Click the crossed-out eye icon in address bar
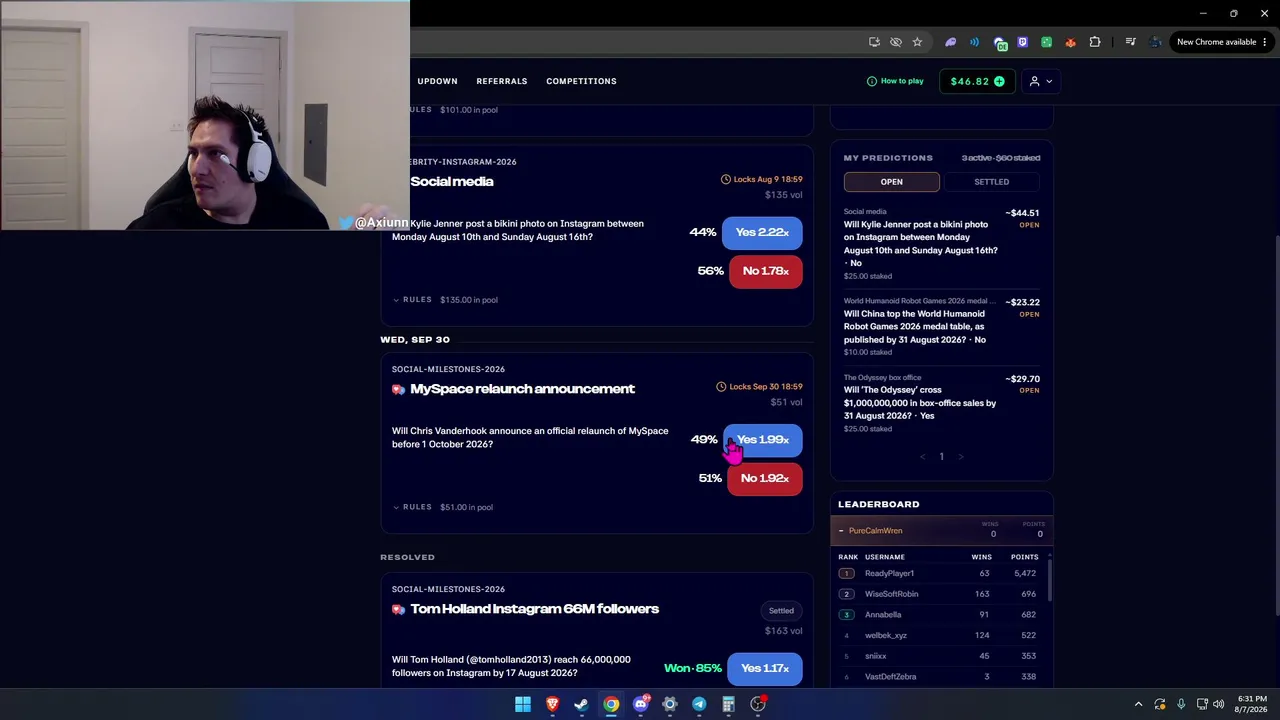The width and height of the screenshot is (1280, 720). point(896,42)
